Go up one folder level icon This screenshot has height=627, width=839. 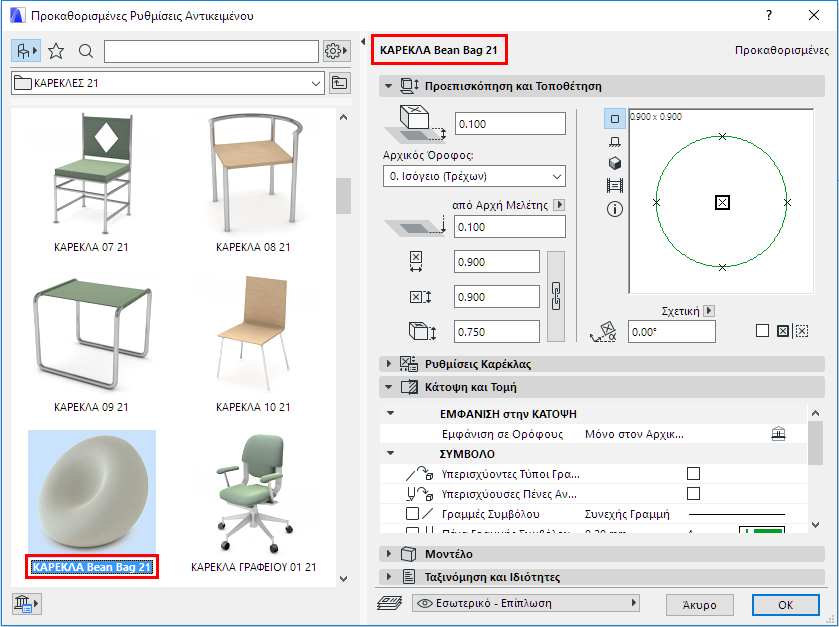pos(340,83)
